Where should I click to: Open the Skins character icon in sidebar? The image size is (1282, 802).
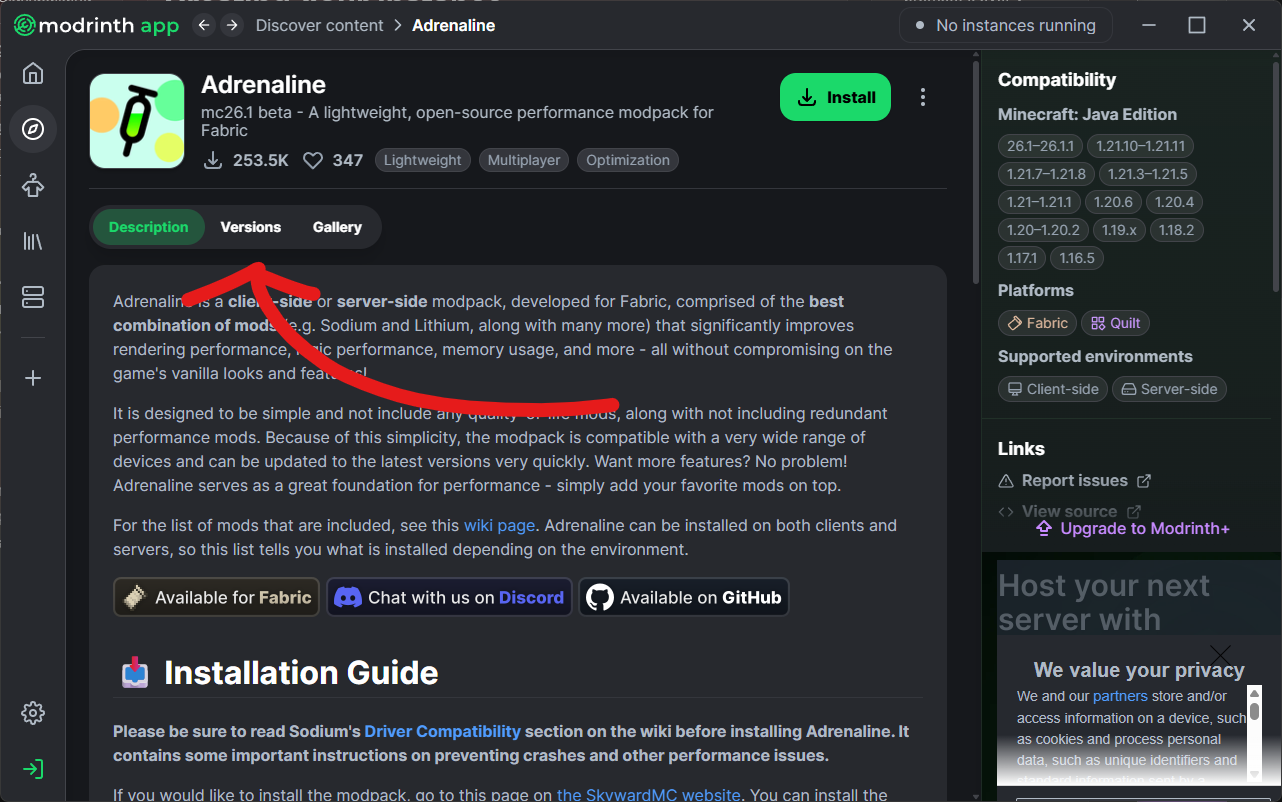33,185
